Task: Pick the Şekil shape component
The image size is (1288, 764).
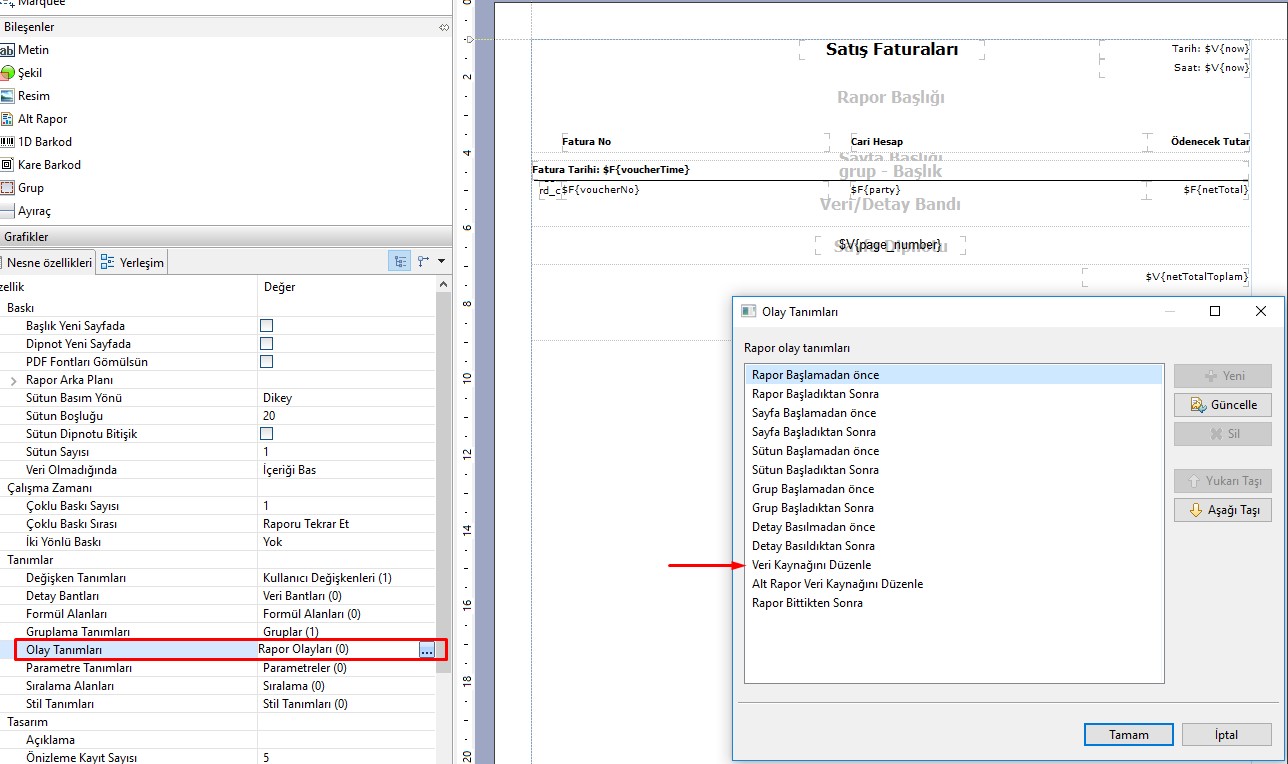Action: pyautogui.click(x=8, y=73)
